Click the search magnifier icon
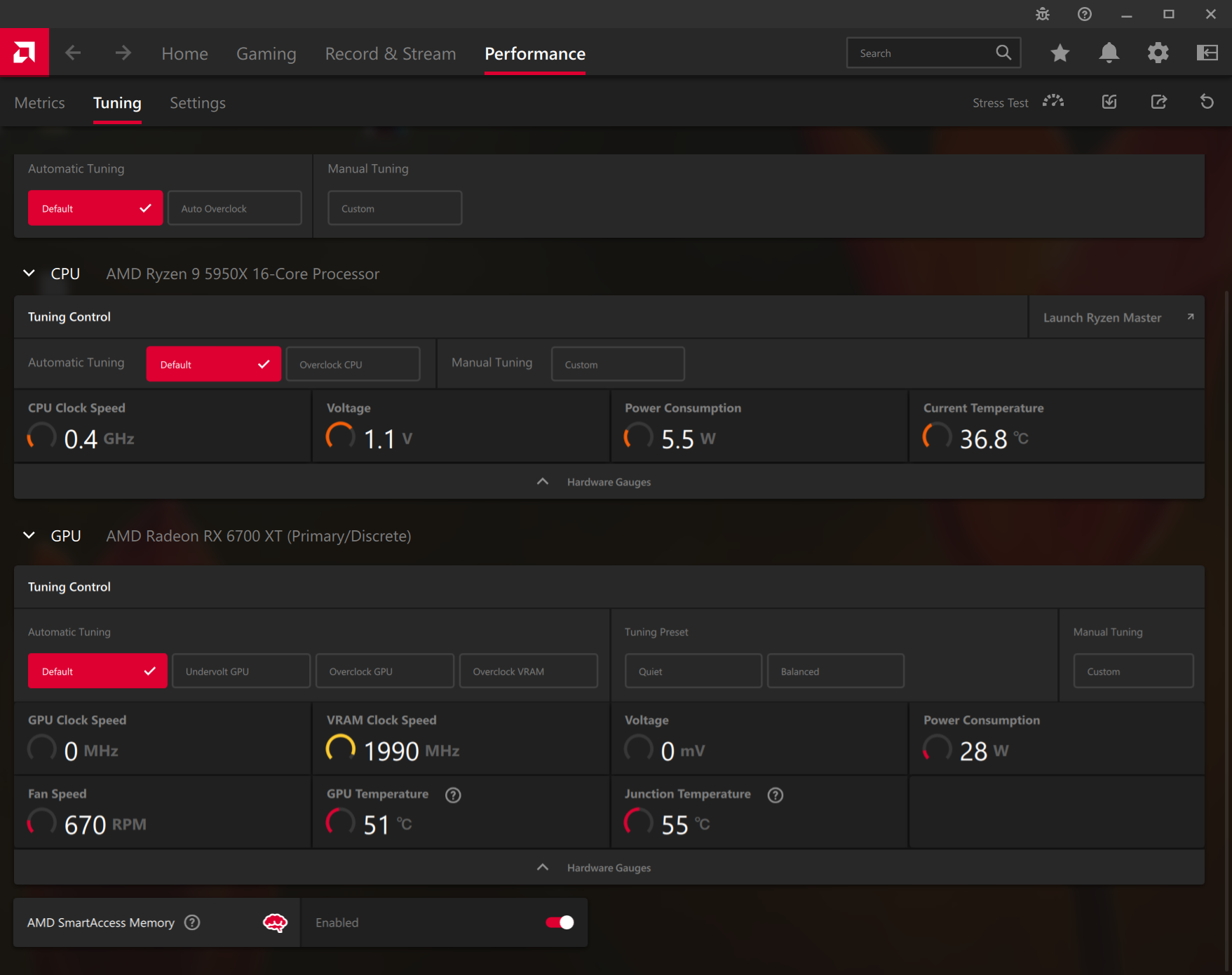Screen dimensions: 1232x975 click(1003, 53)
